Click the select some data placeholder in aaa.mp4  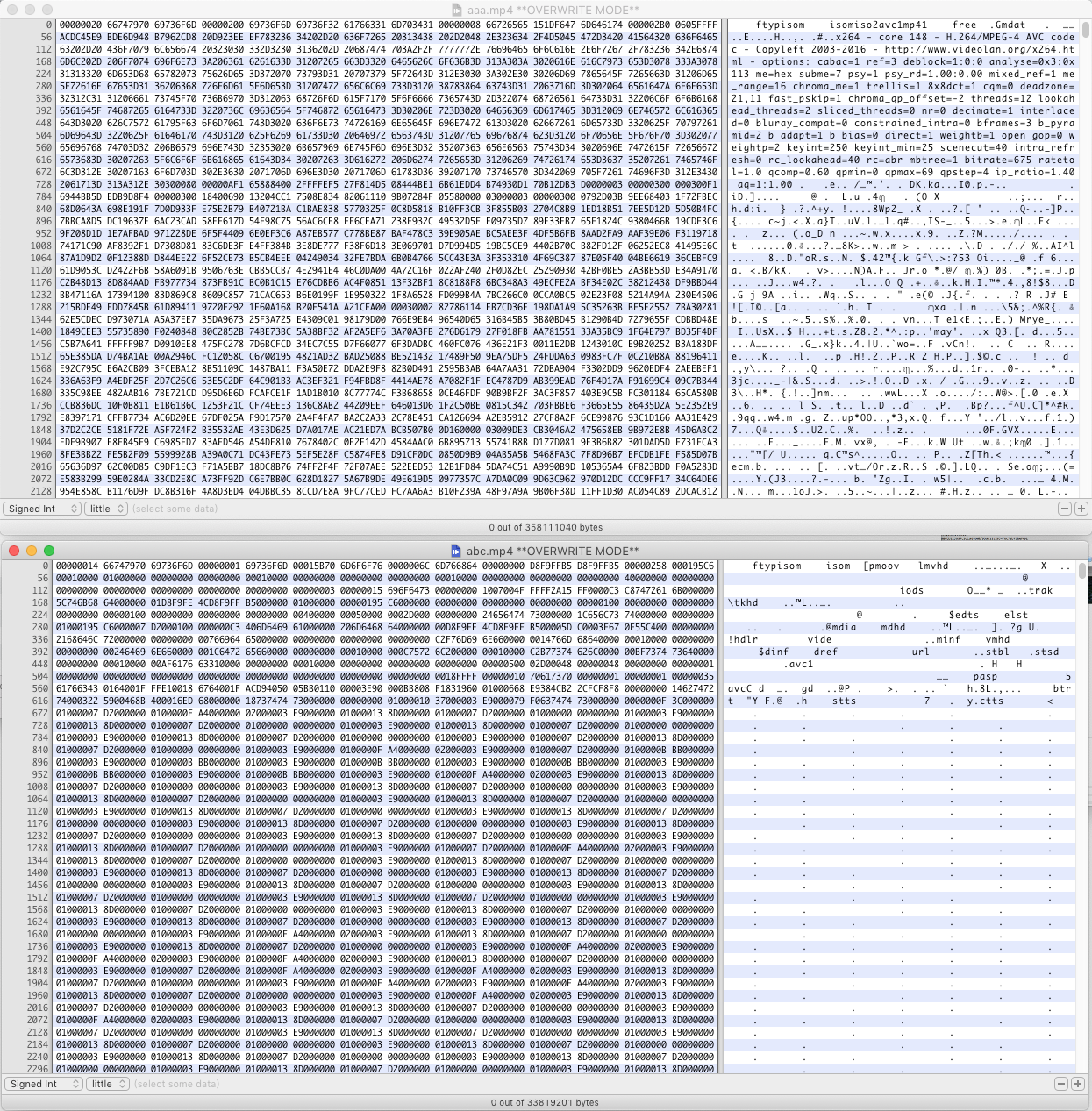click(x=175, y=508)
